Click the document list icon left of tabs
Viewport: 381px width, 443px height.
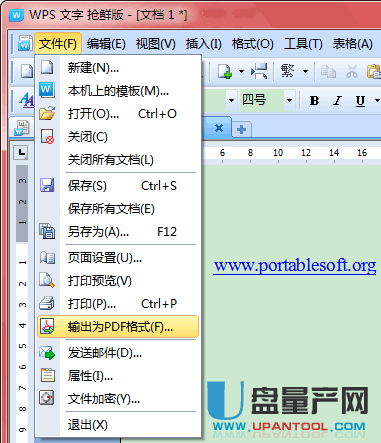pyautogui.click(x=22, y=128)
